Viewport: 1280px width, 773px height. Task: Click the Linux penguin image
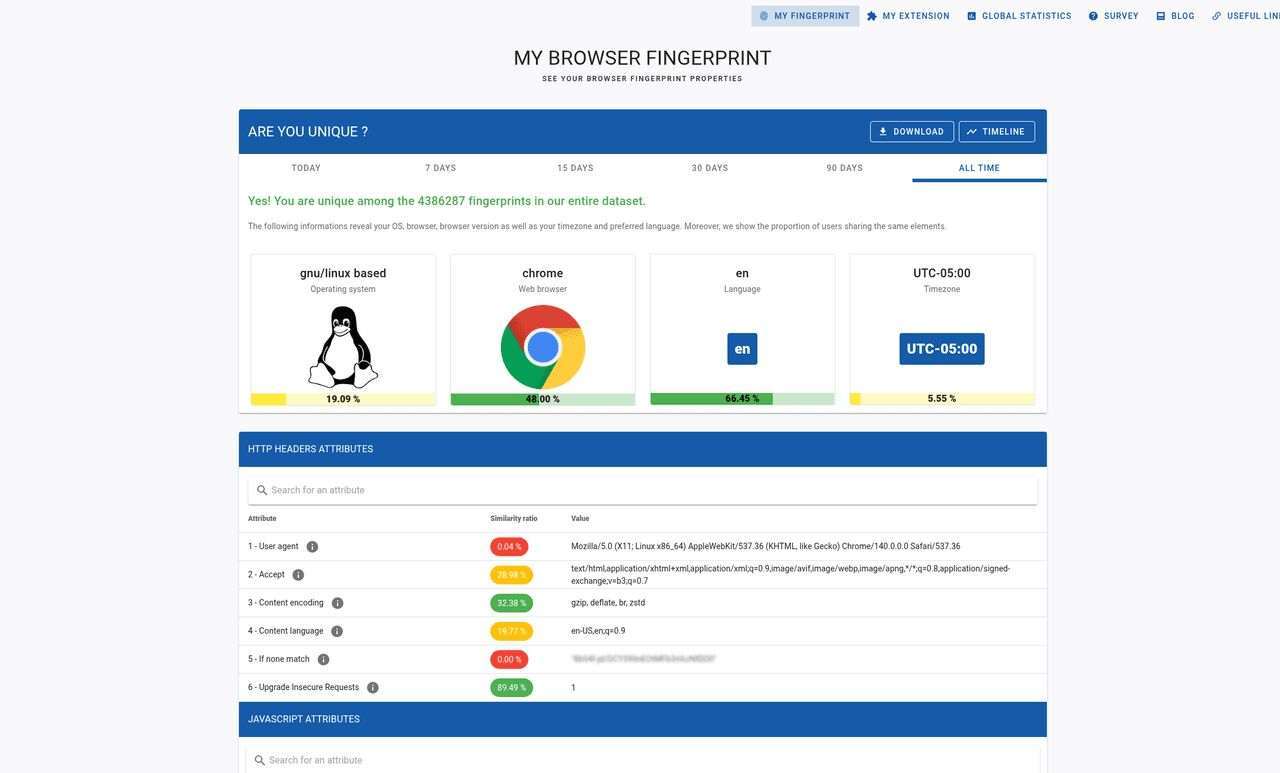[343, 347]
